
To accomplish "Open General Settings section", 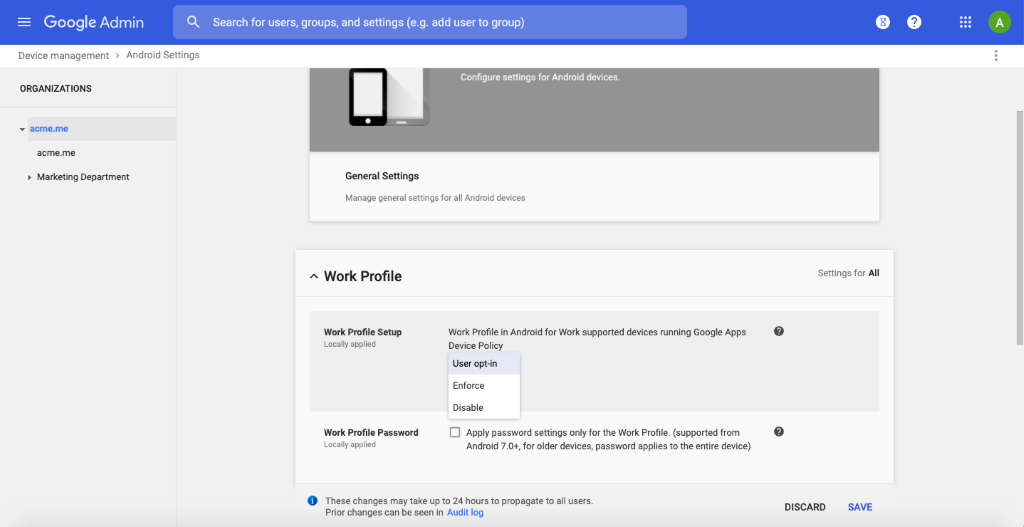I will [382, 176].
